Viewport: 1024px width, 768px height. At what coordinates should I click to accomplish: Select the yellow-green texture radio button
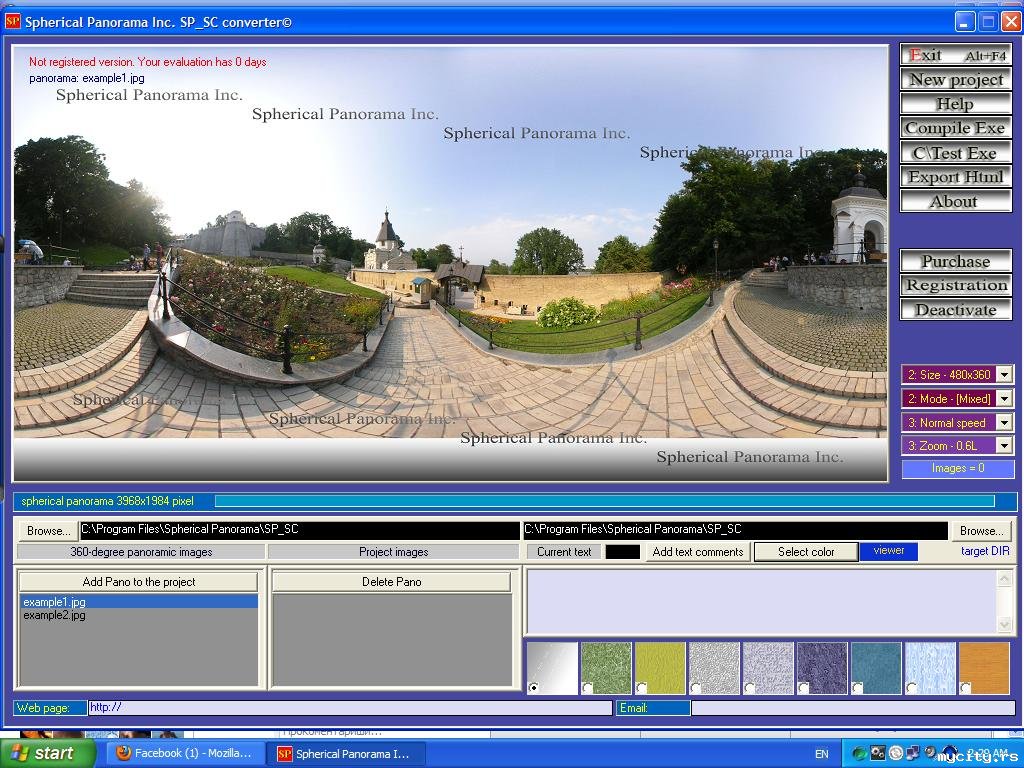[641, 687]
